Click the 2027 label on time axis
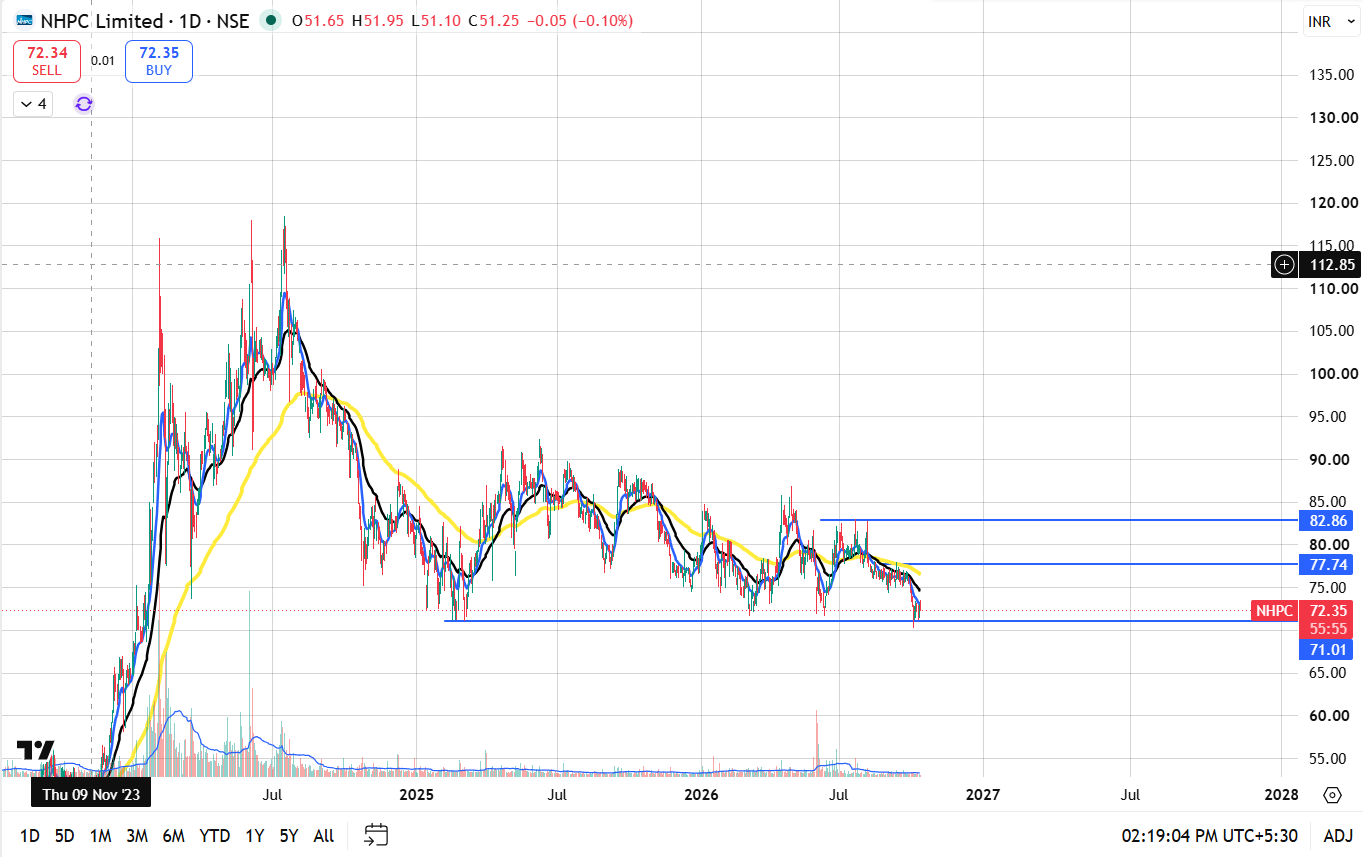The image size is (1363, 857). 983,795
